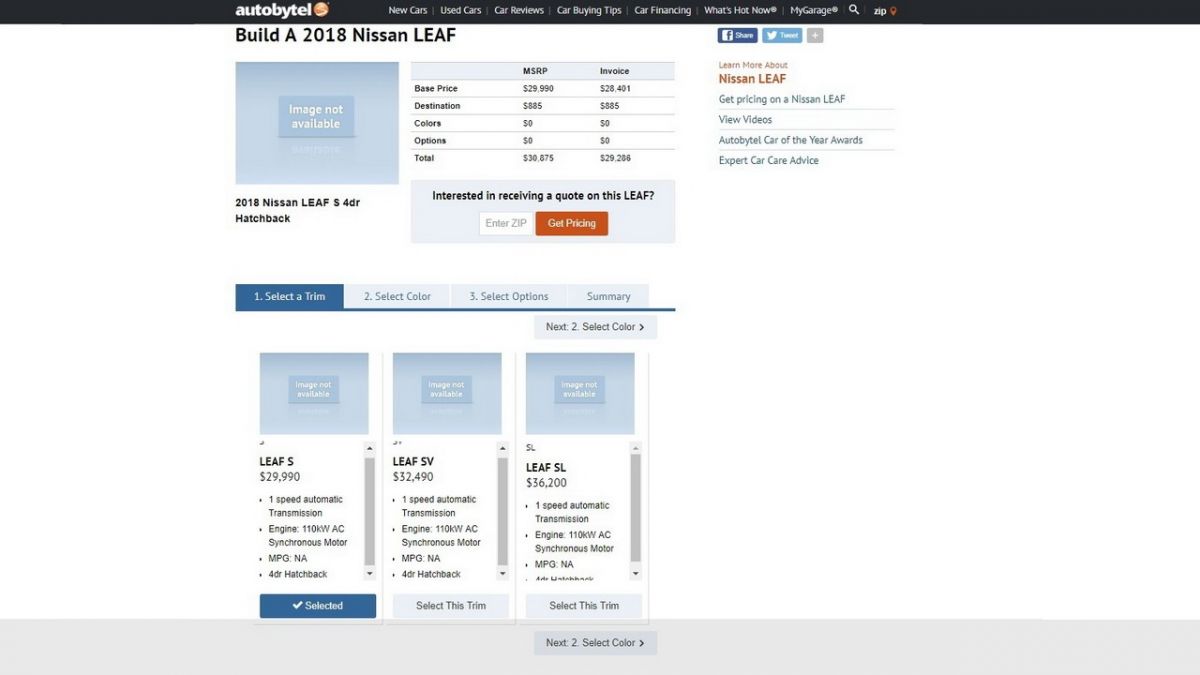This screenshot has width=1200, height=675.
Task: Click the LEAF S trim title
Action: 277,462
